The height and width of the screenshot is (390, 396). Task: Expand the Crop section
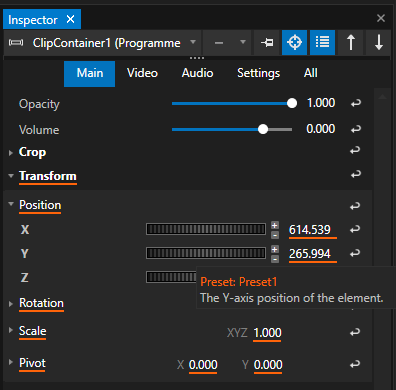coord(11,153)
